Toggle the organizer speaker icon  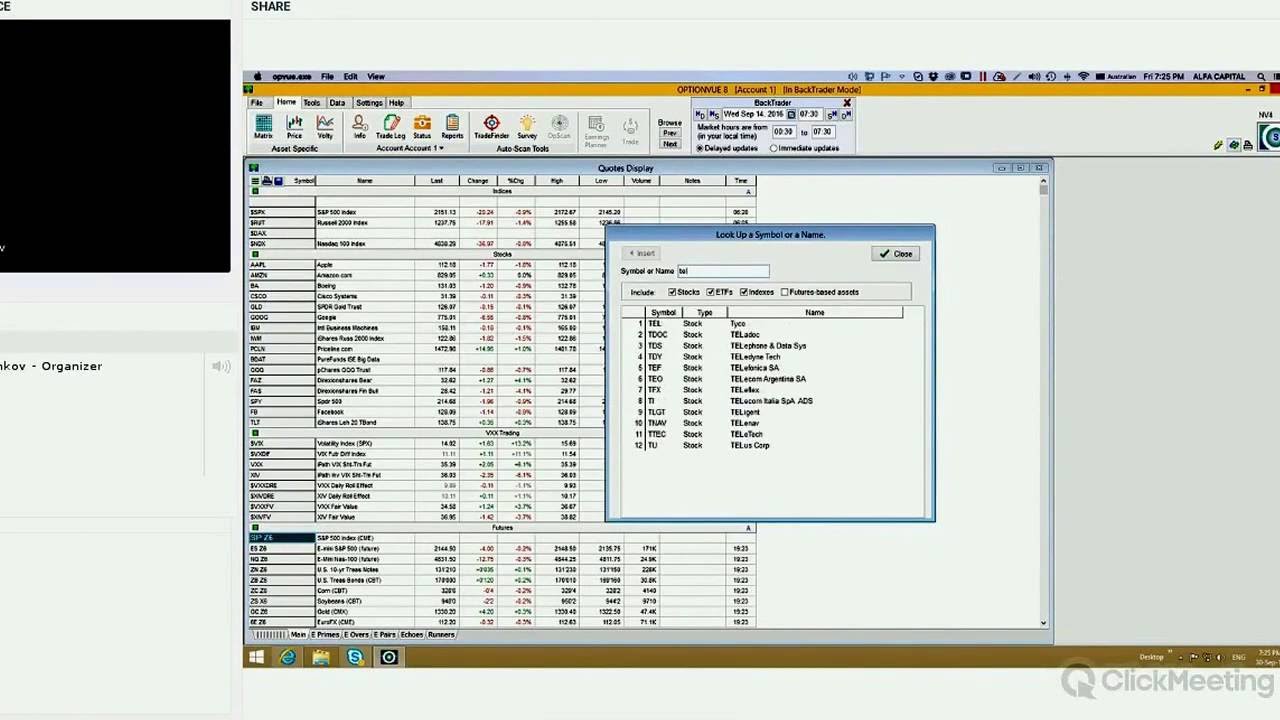coord(221,366)
